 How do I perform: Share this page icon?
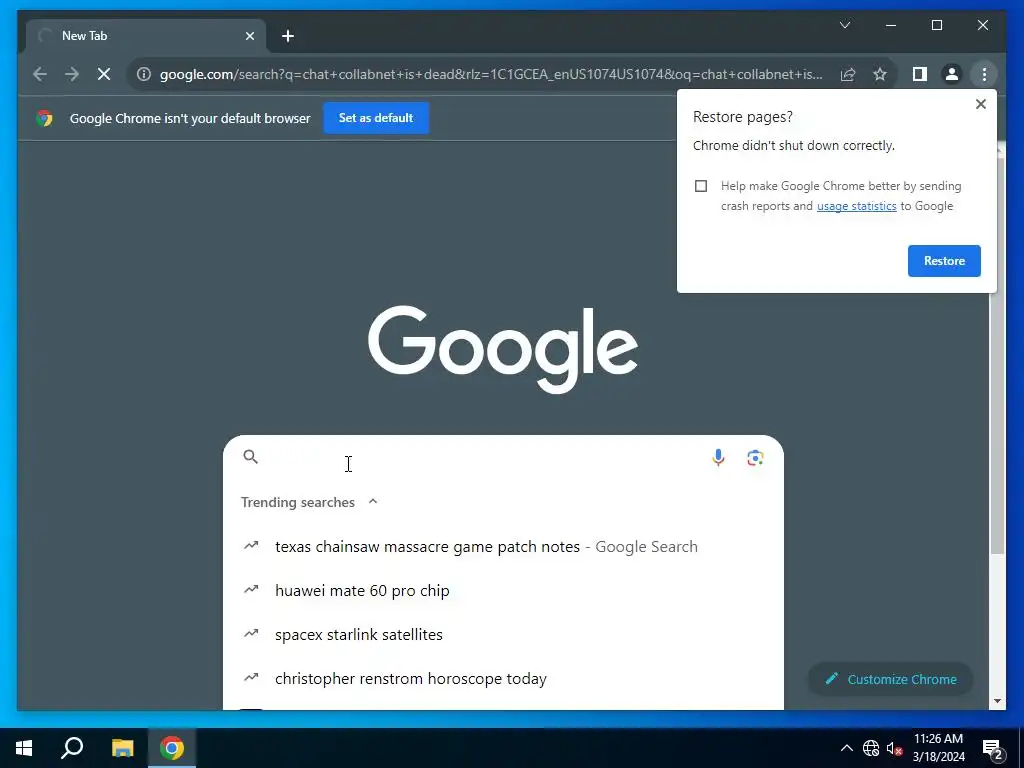[848, 74]
